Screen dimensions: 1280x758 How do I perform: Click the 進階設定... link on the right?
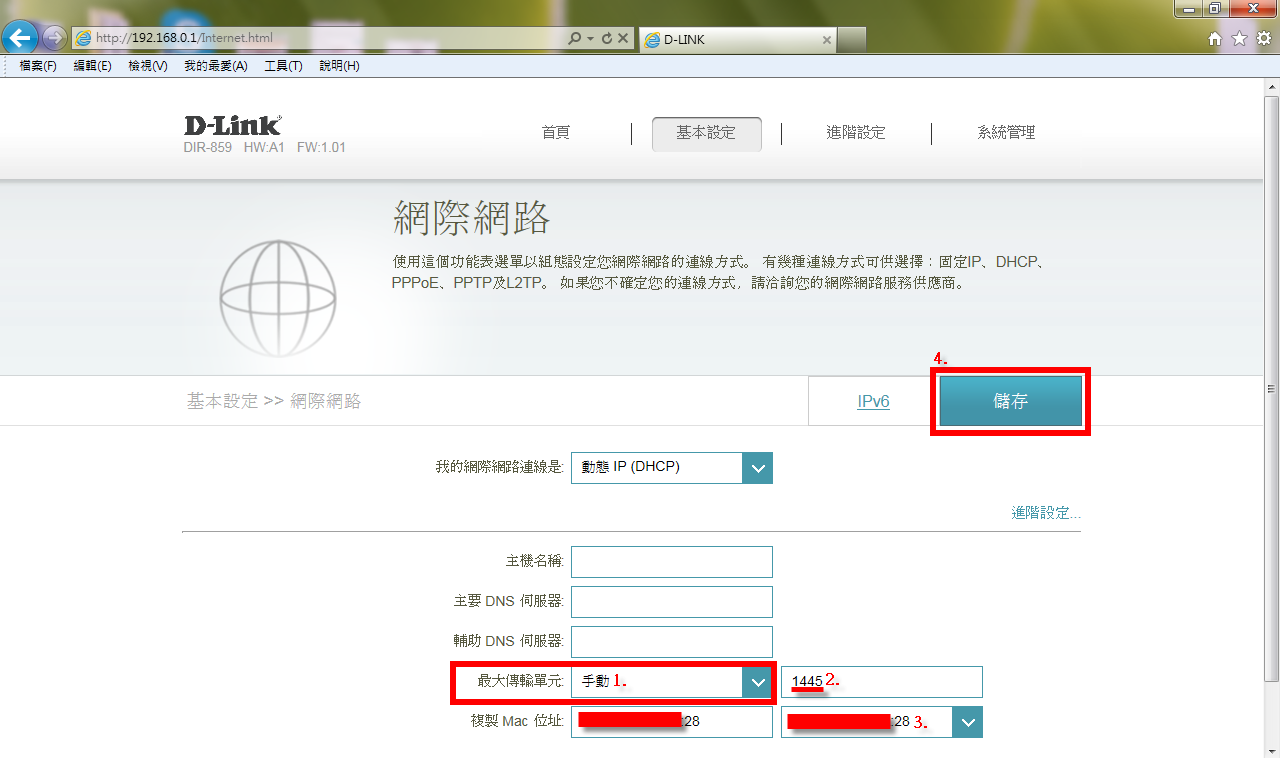coord(1045,513)
